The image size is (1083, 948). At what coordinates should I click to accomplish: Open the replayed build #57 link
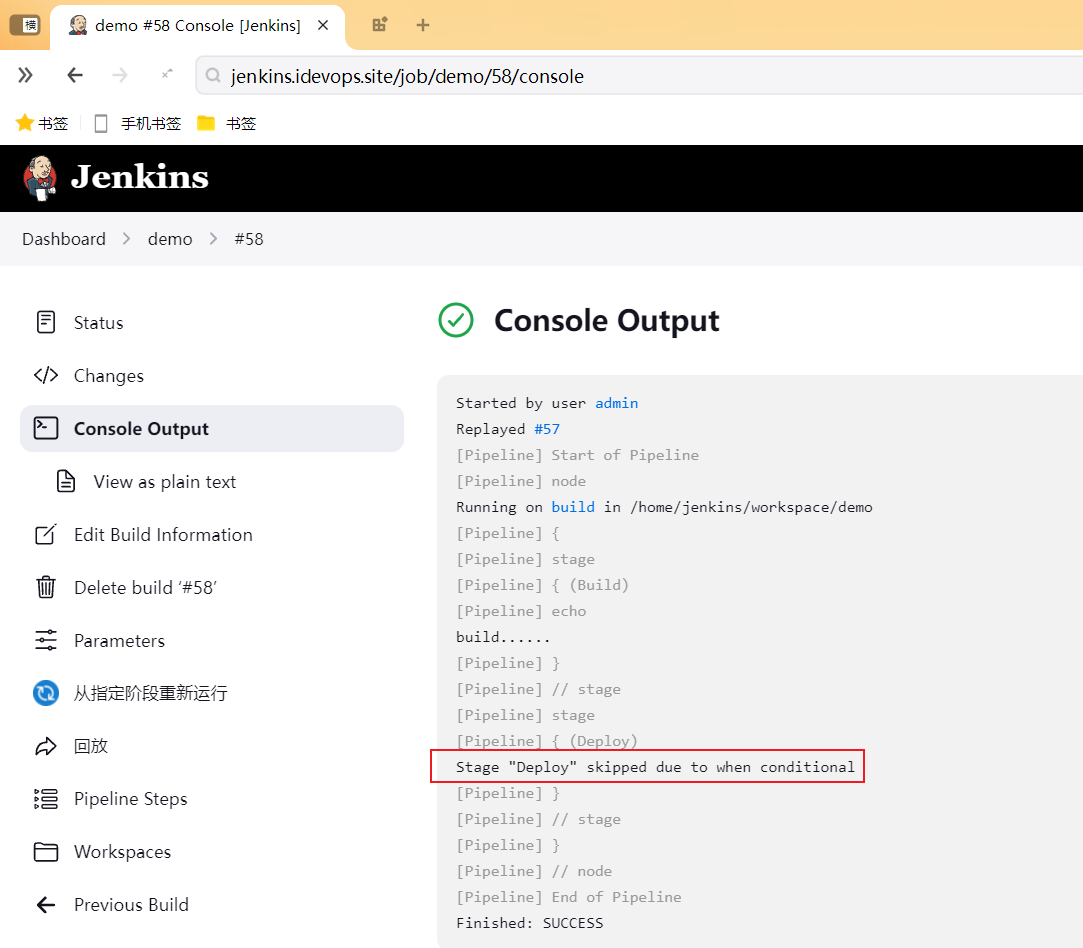coord(547,429)
